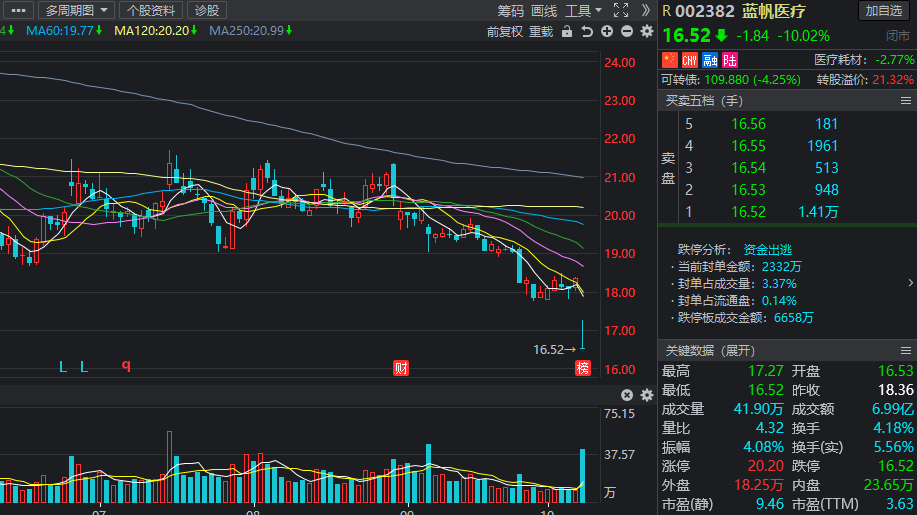Click the first cyan L marker
The width and height of the screenshot is (917, 515).
[63, 367]
